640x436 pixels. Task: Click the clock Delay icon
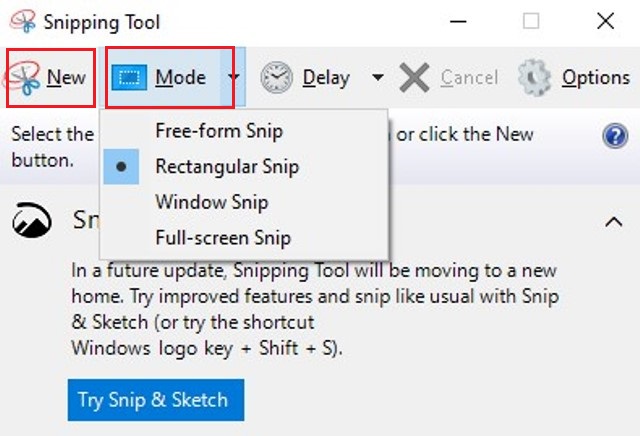pyautogui.click(x=277, y=77)
